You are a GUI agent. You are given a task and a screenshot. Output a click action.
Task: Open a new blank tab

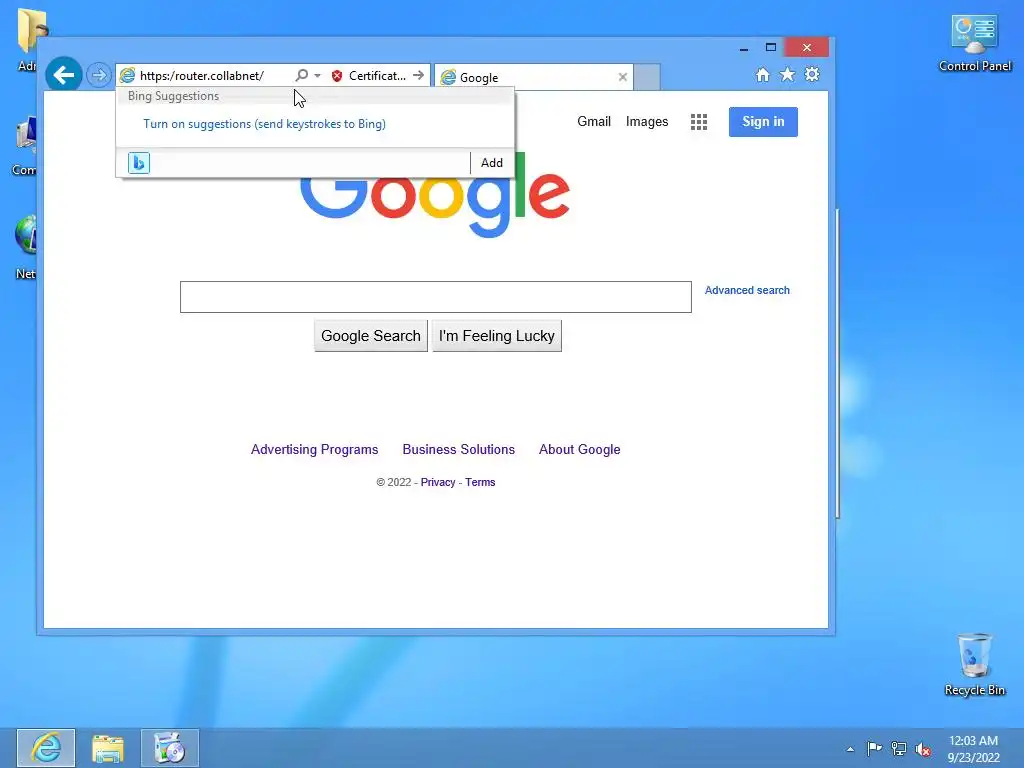tap(647, 77)
